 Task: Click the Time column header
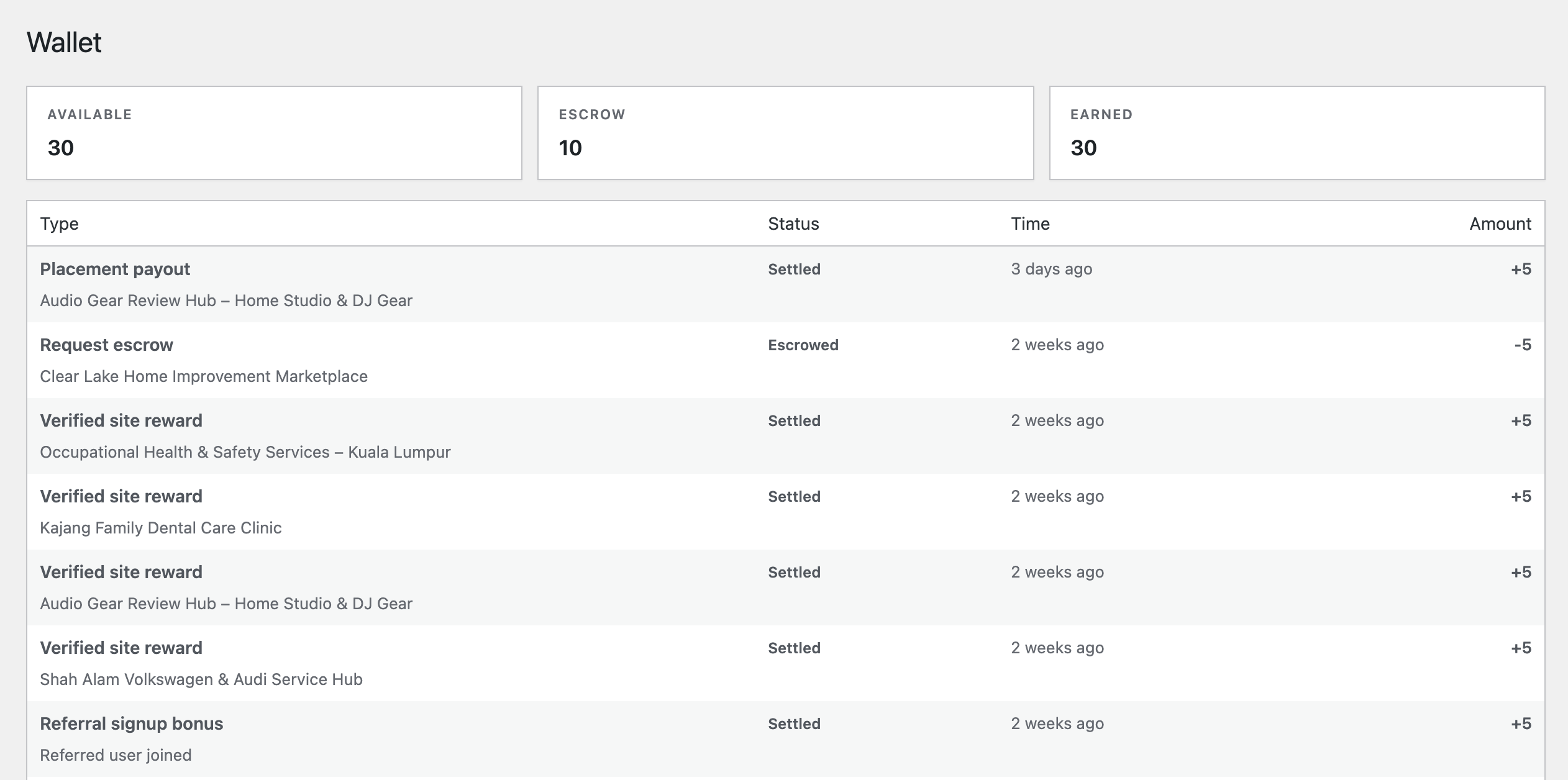[1030, 224]
